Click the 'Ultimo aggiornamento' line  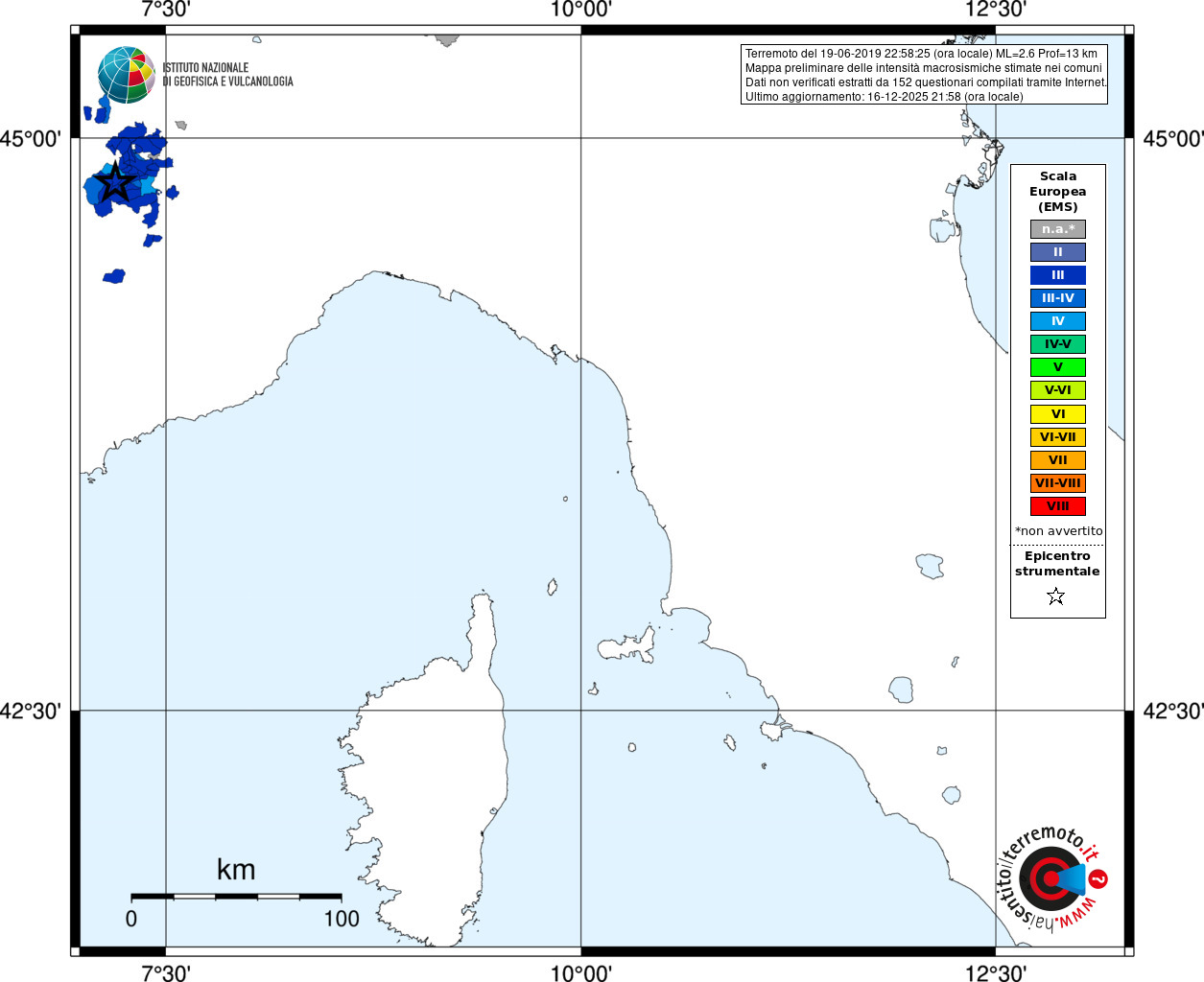885,97
